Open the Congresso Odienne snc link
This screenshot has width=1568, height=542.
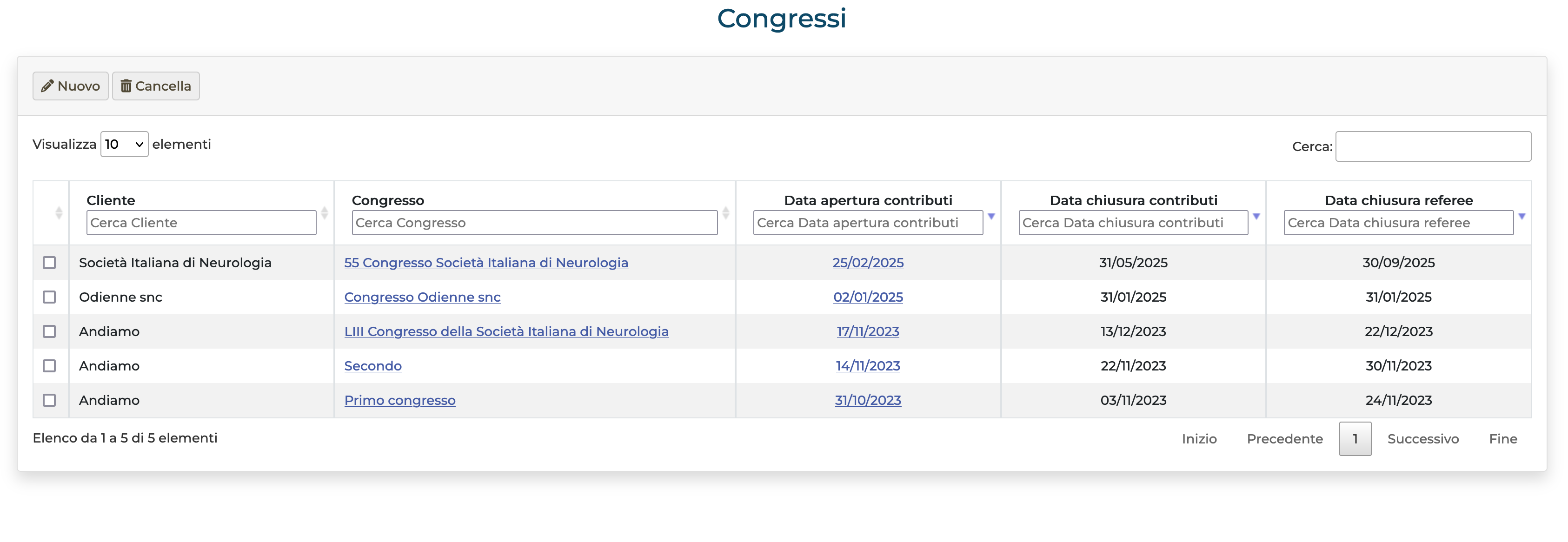pyautogui.click(x=422, y=297)
